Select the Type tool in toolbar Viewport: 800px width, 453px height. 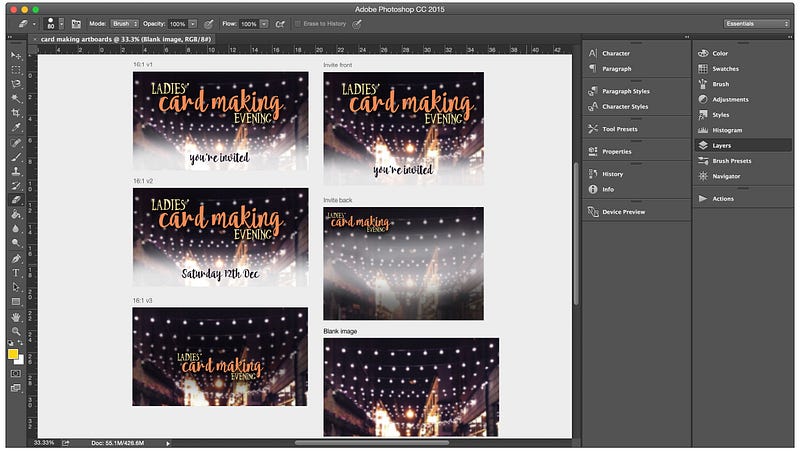click(x=16, y=272)
